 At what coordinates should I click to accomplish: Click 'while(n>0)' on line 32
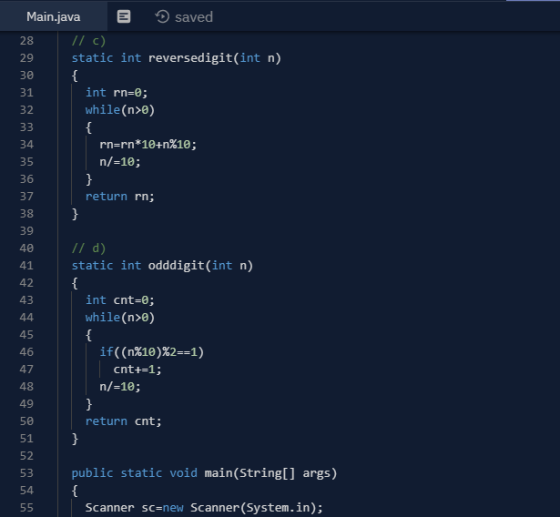(120, 110)
